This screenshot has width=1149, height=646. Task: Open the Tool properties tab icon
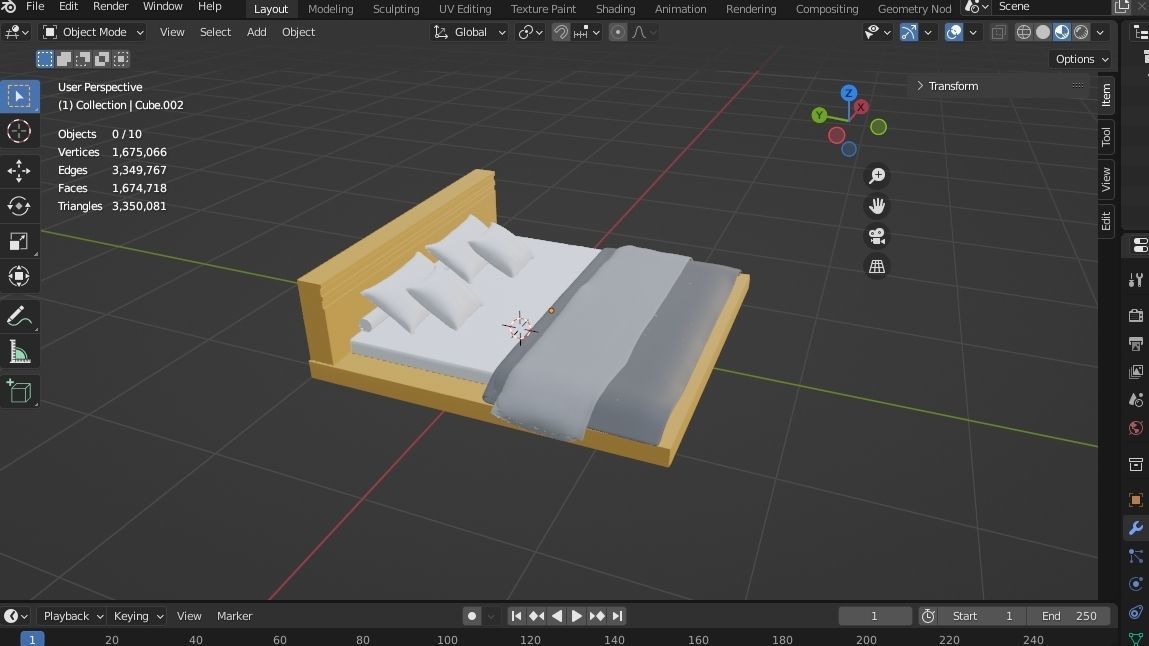(x=1136, y=280)
